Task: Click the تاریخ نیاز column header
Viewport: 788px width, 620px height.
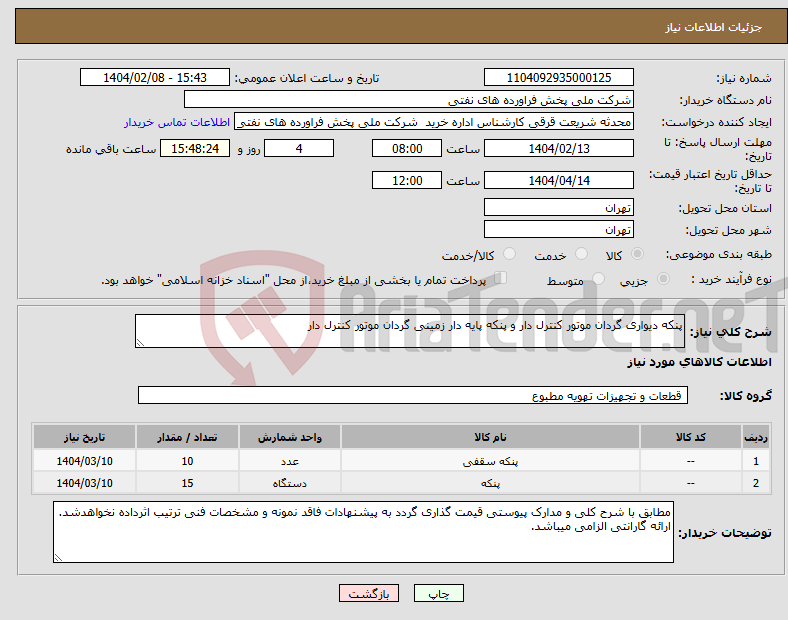Action: [84, 437]
